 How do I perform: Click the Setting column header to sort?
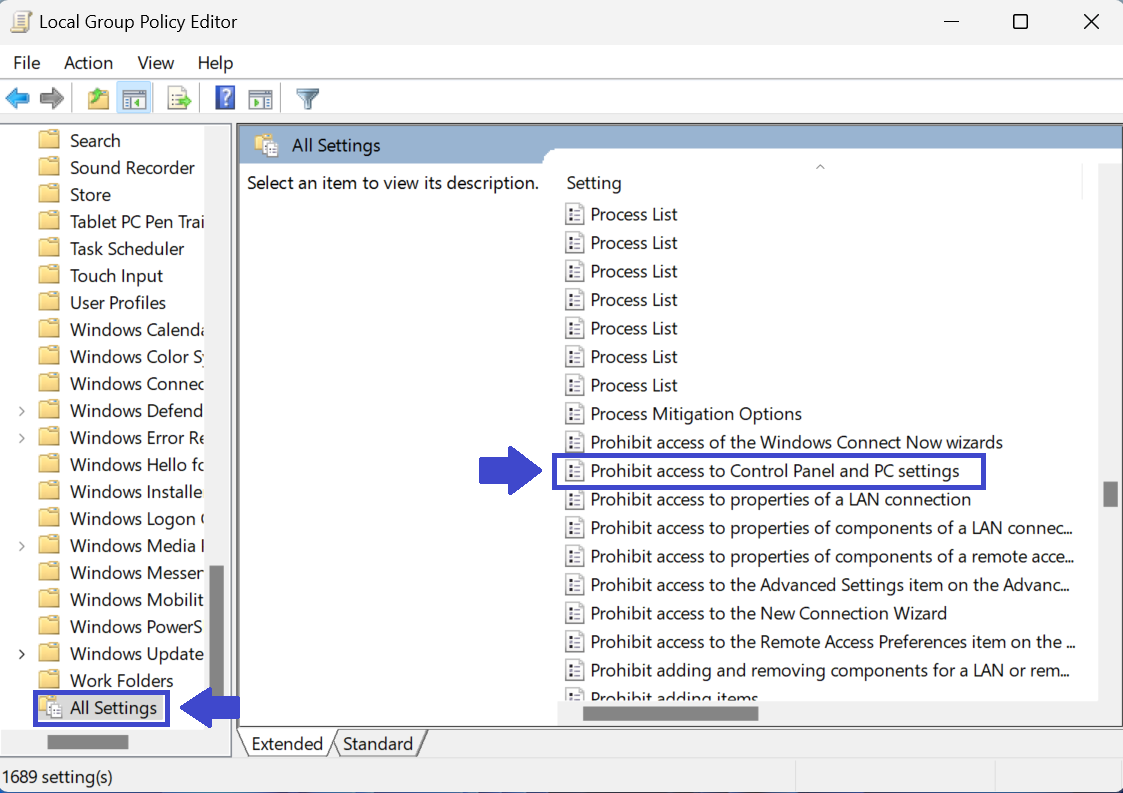pos(594,183)
